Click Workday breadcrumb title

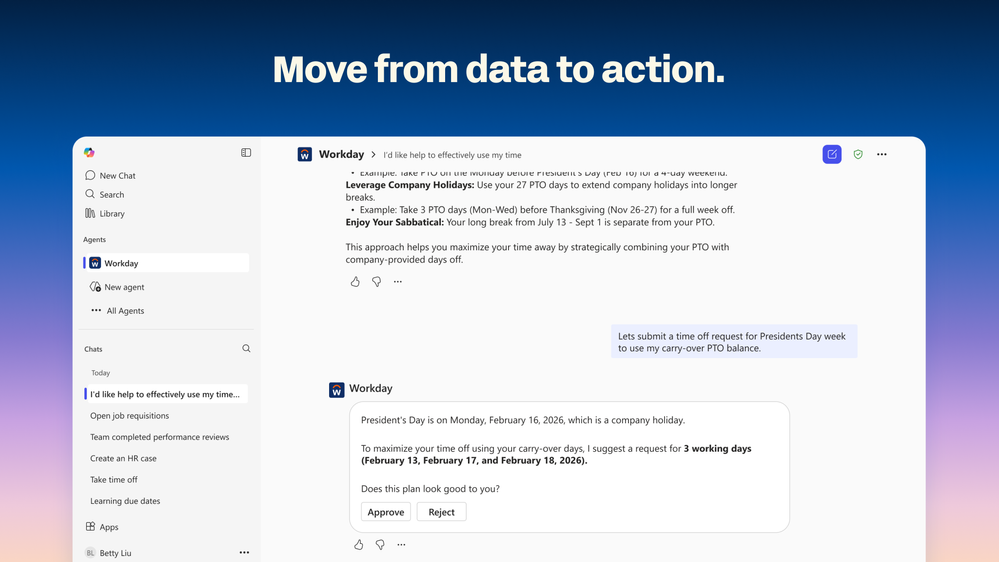pos(341,154)
